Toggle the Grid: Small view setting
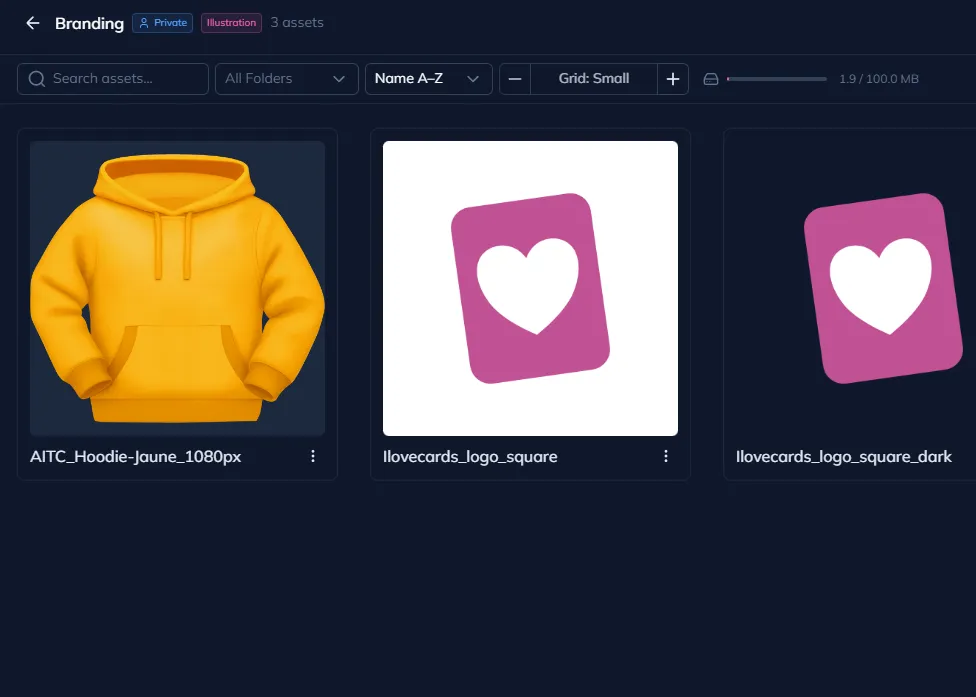The height and width of the screenshot is (697, 976). [593, 78]
